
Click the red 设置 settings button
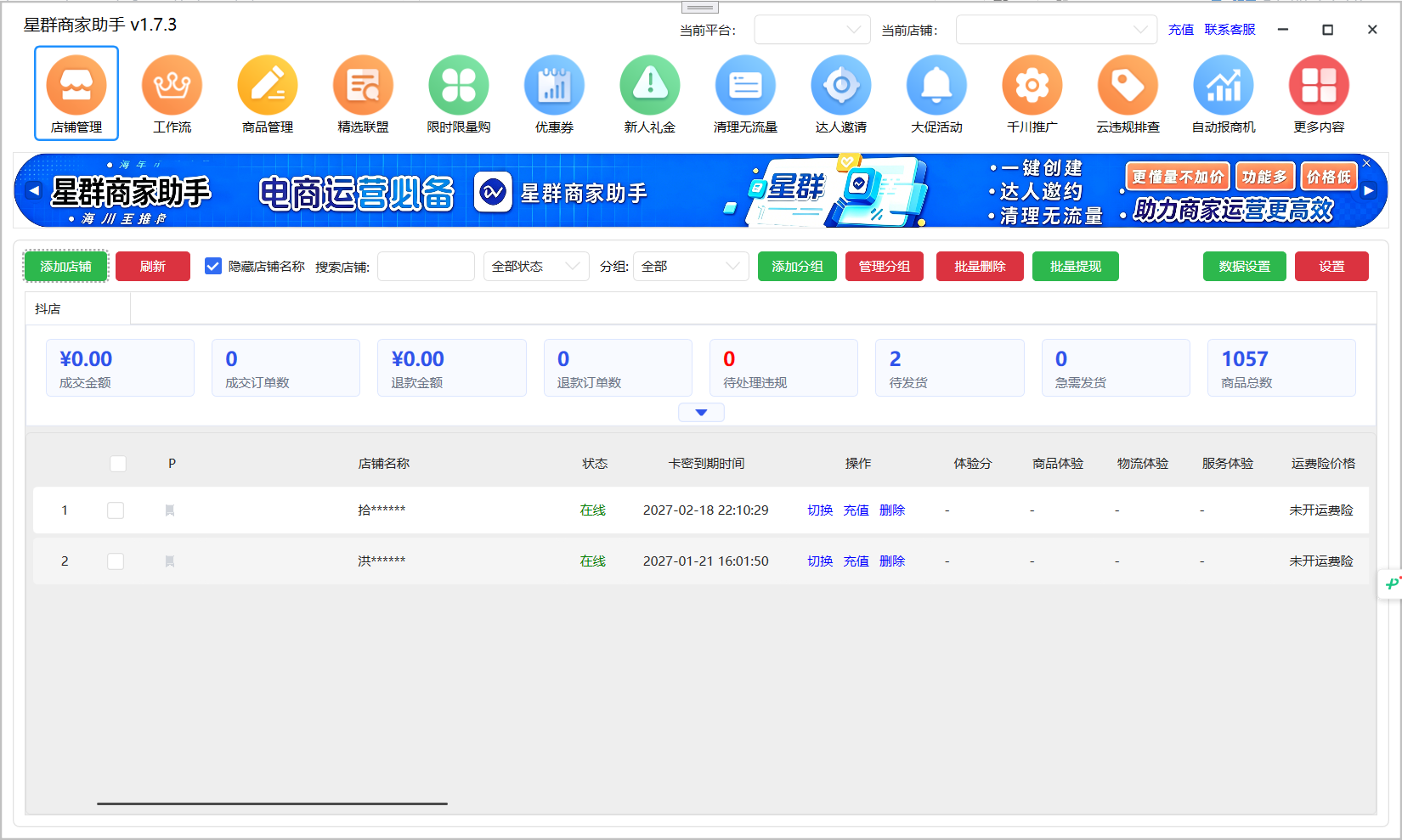[x=1331, y=267]
